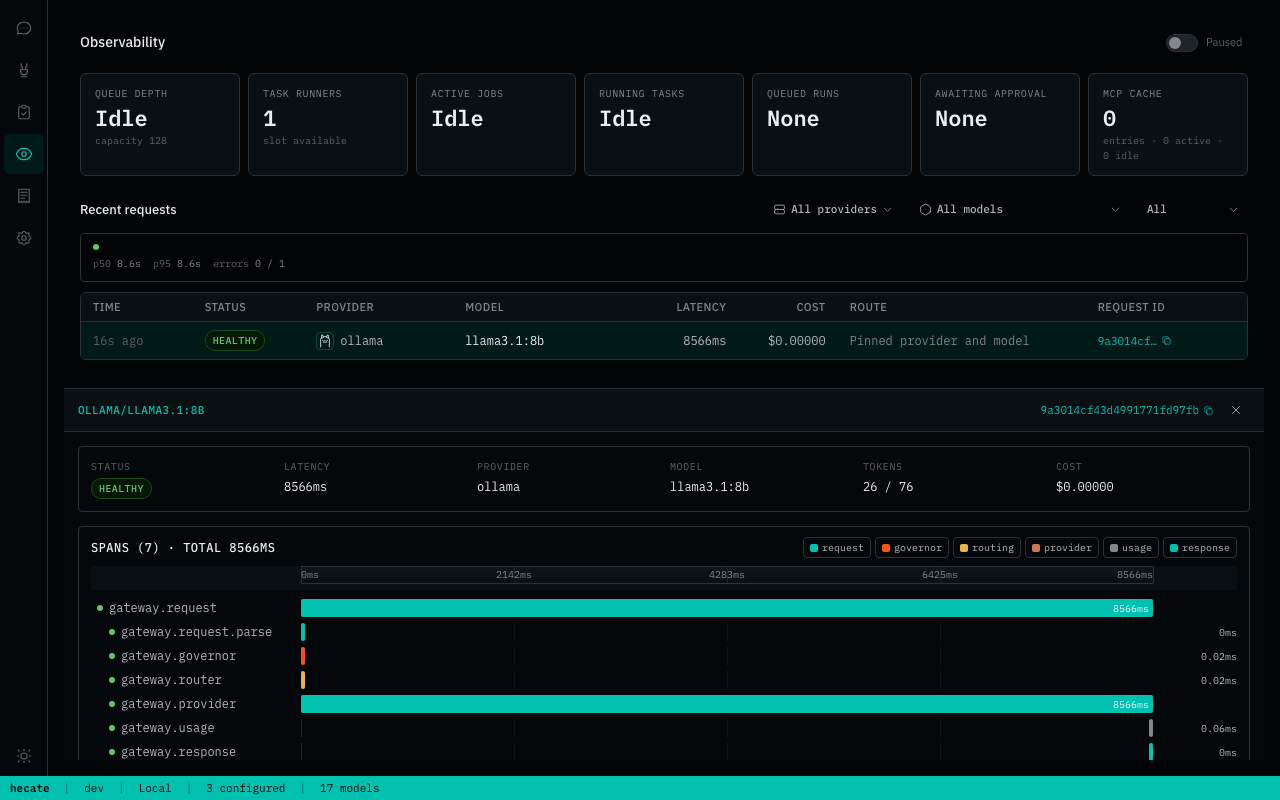Click 17 models in status bar

[x=350, y=788]
